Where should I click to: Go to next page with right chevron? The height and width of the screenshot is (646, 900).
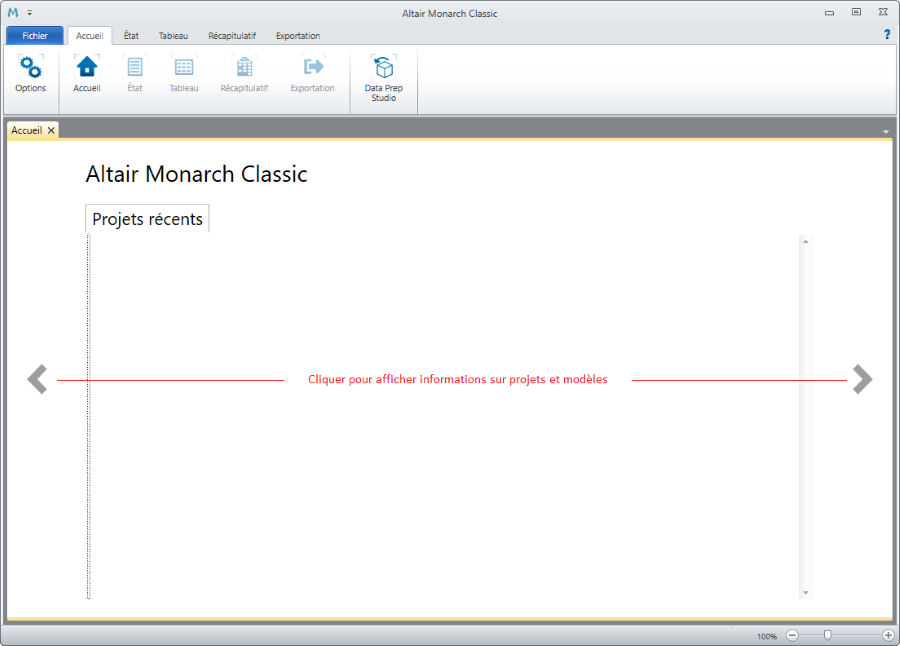click(x=862, y=380)
